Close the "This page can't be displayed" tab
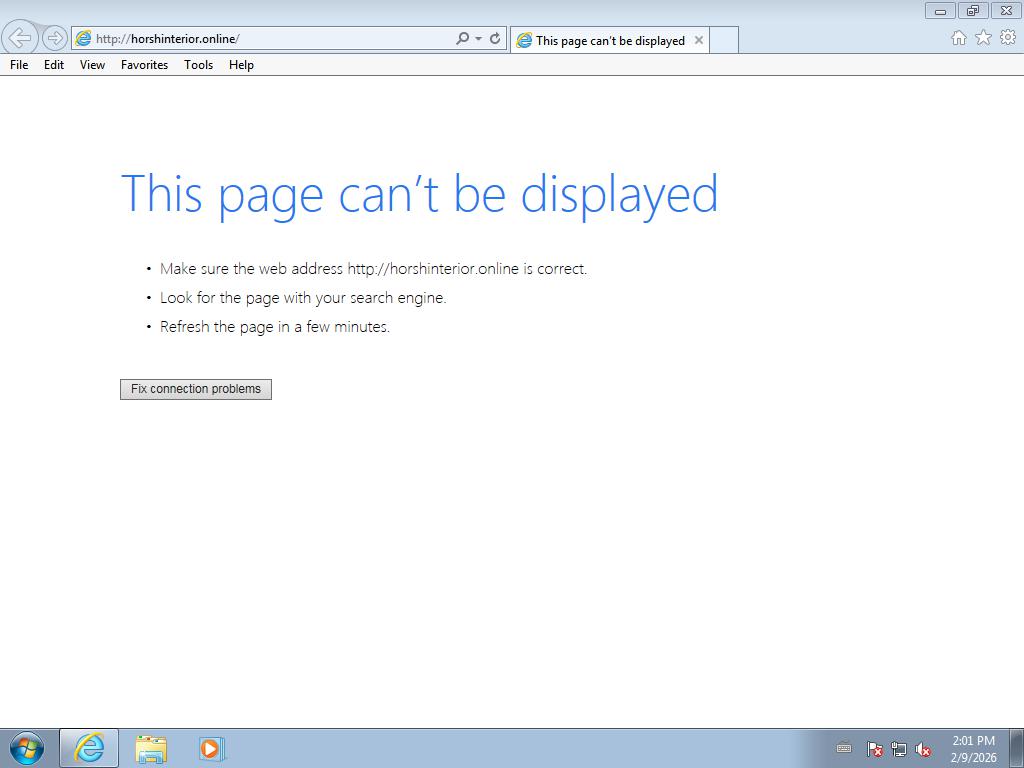Screen dimensions: 1024x768 tap(699, 40)
